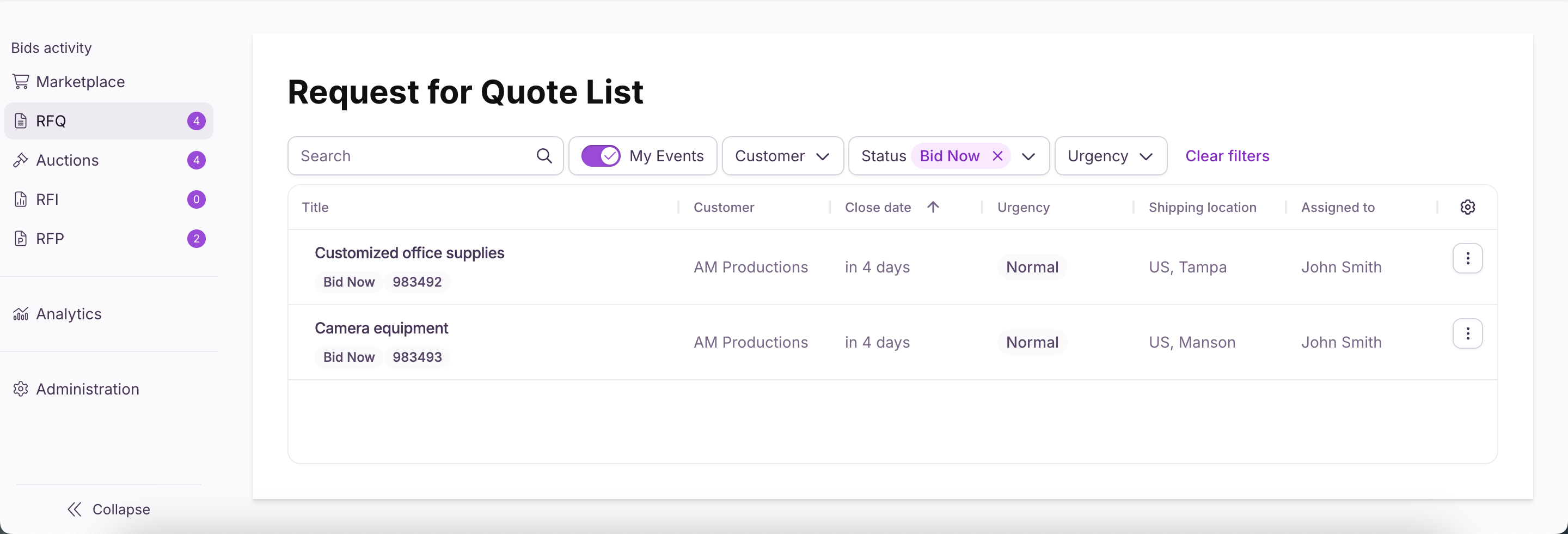This screenshot has width=1568, height=534.
Task: Click 'in 4 days' for Customized office supplies
Action: click(877, 268)
